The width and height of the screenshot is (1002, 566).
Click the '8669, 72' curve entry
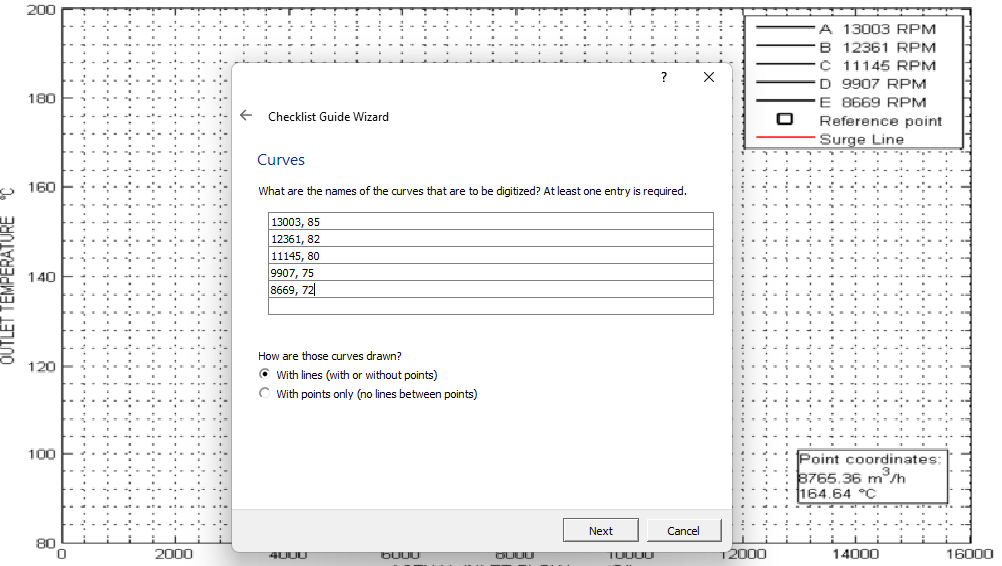click(491, 289)
